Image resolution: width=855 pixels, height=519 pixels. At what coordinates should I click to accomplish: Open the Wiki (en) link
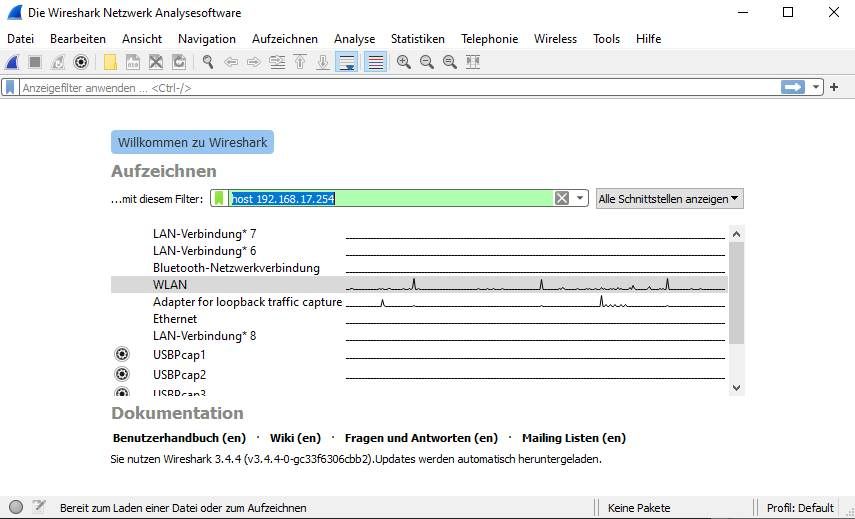pos(295,438)
